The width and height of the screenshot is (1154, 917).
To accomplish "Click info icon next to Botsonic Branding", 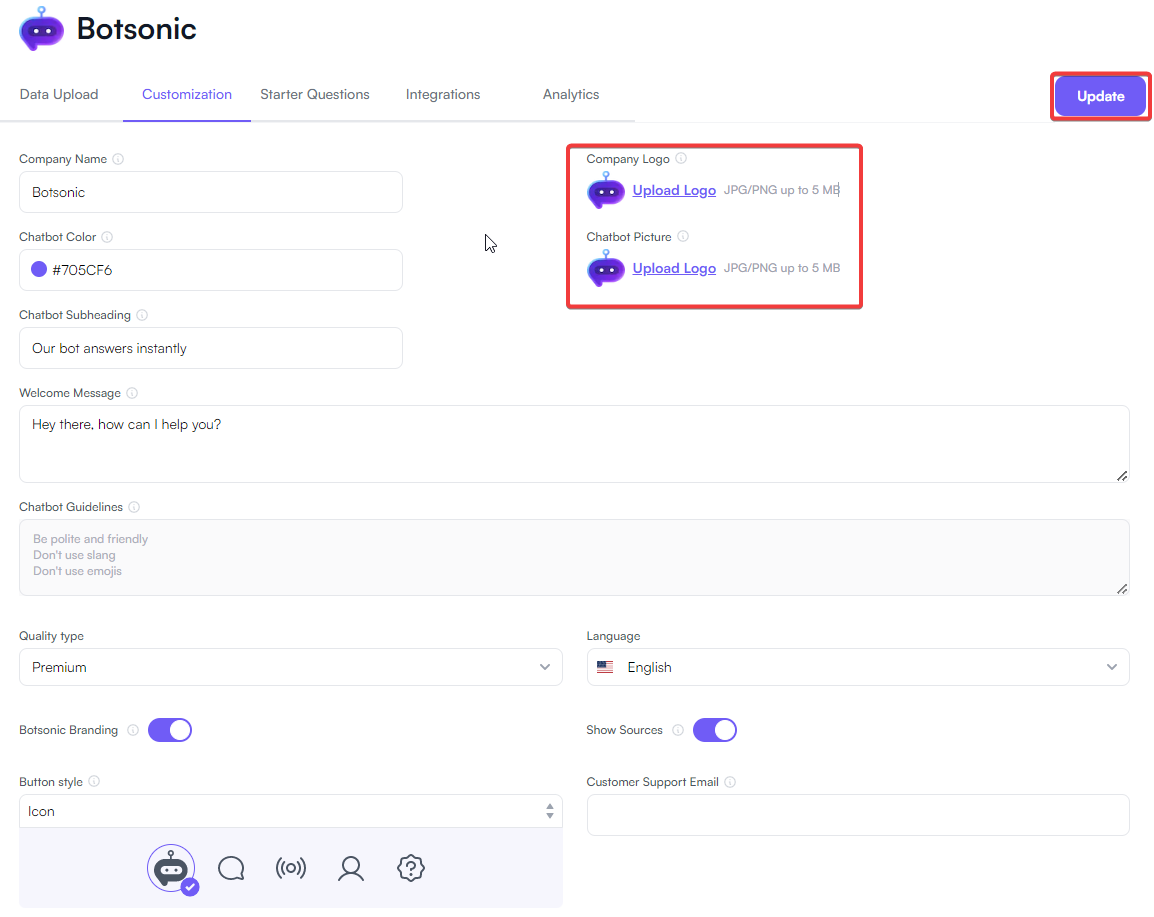I will coord(132,730).
